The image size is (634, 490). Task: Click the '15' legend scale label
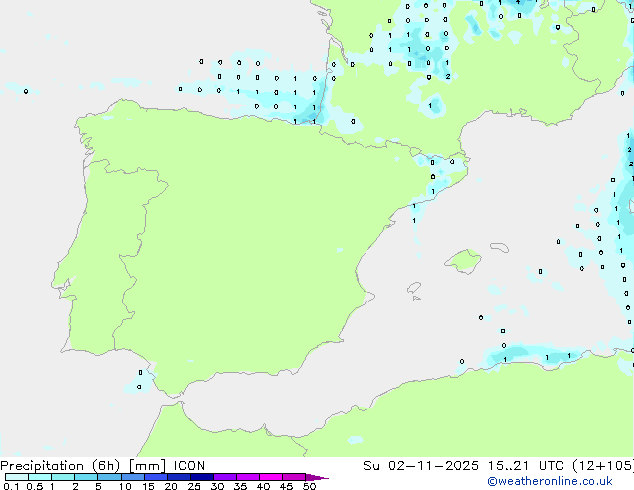(x=148, y=486)
